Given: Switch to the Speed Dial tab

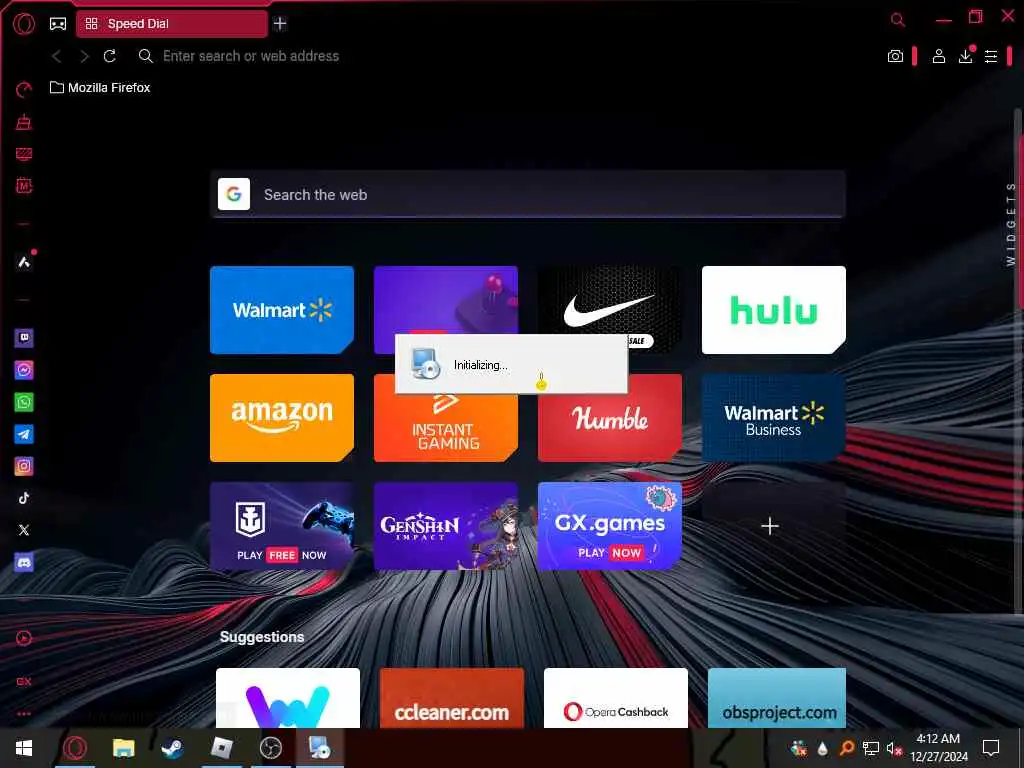Looking at the screenshot, I should click(172, 24).
